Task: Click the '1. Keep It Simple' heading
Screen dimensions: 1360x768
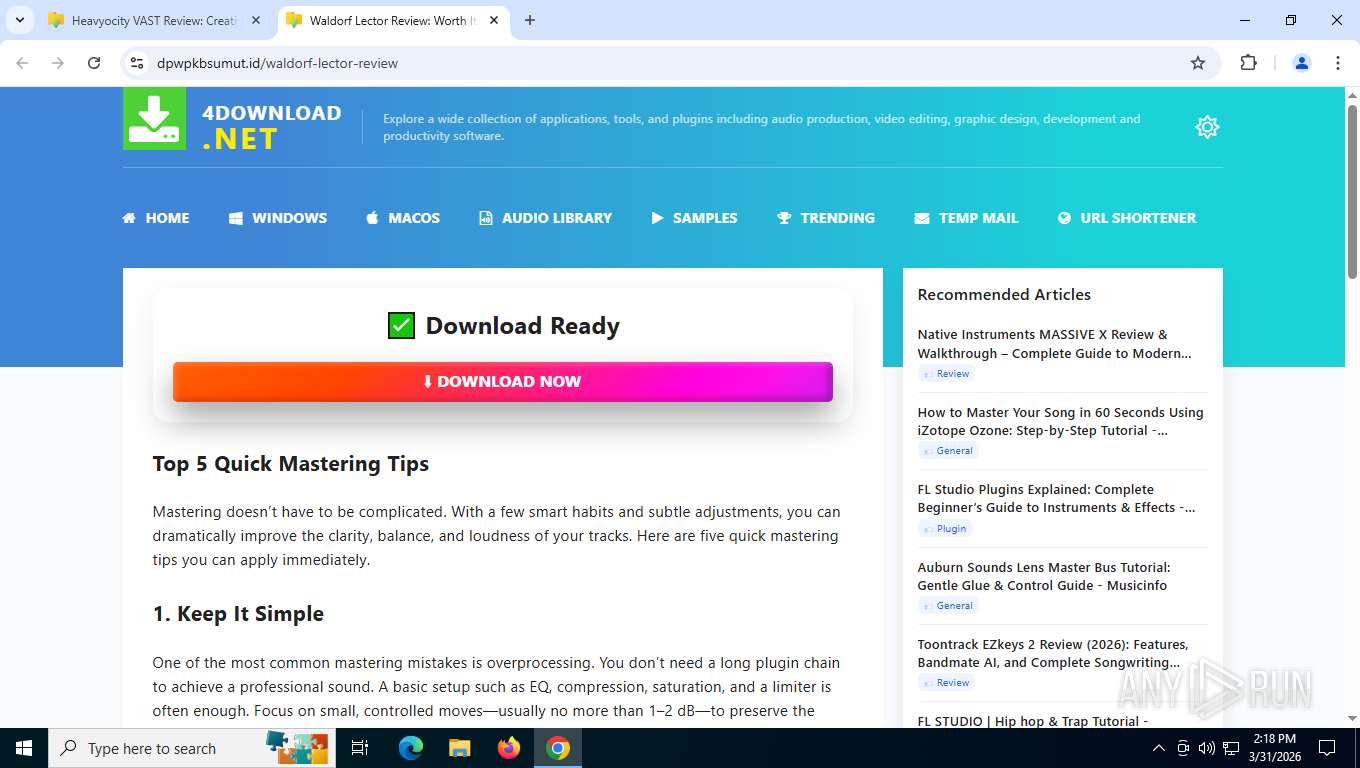Action: pyautogui.click(x=238, y=614)
